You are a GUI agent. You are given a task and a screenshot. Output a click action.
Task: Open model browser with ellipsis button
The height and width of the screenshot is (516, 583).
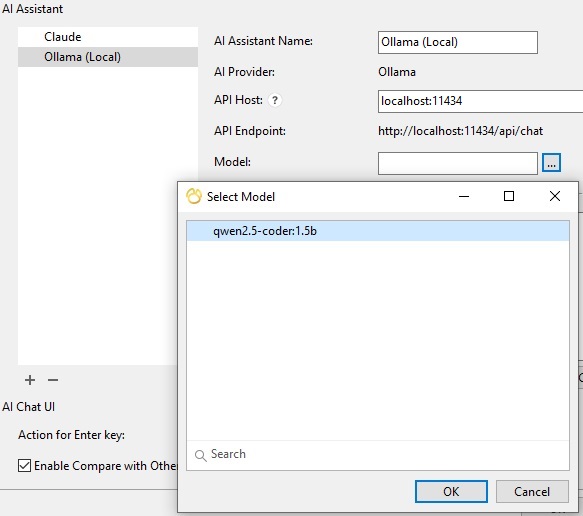tap(551, 163)
